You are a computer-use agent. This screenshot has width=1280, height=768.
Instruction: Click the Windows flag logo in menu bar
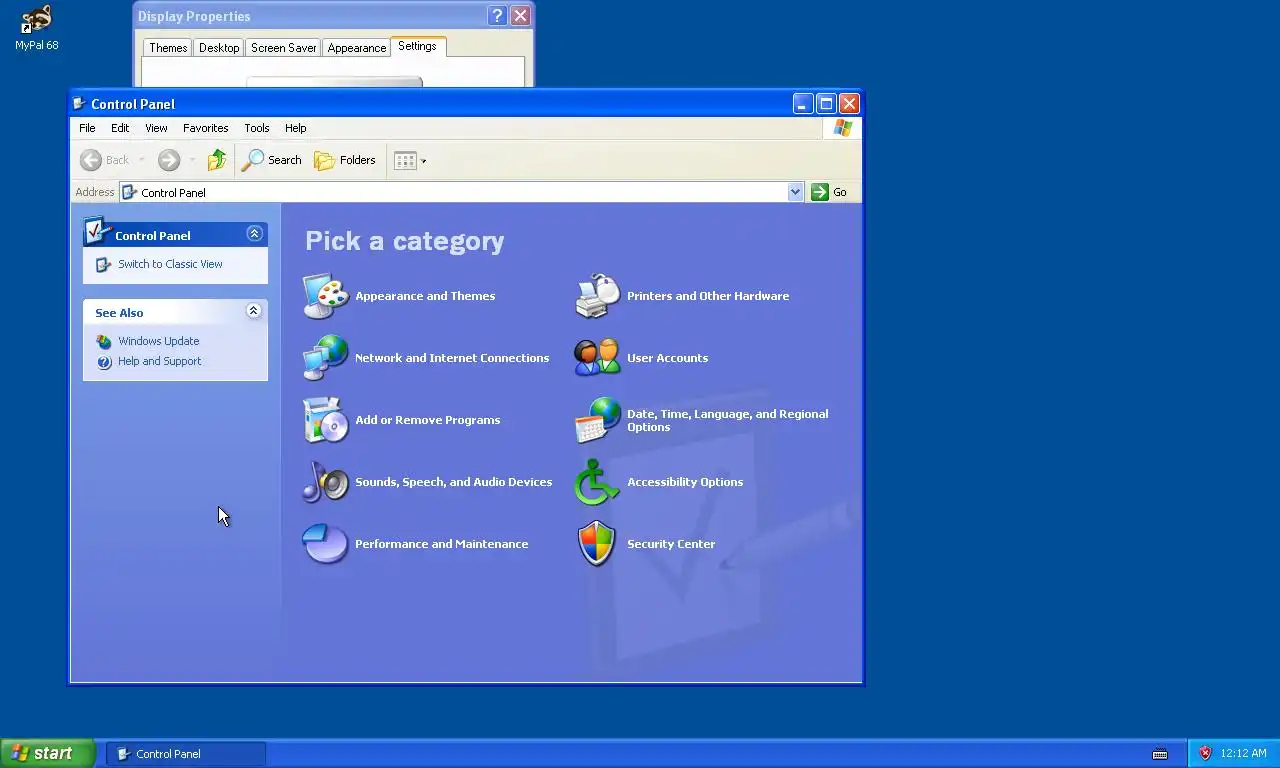click(842, 128)
